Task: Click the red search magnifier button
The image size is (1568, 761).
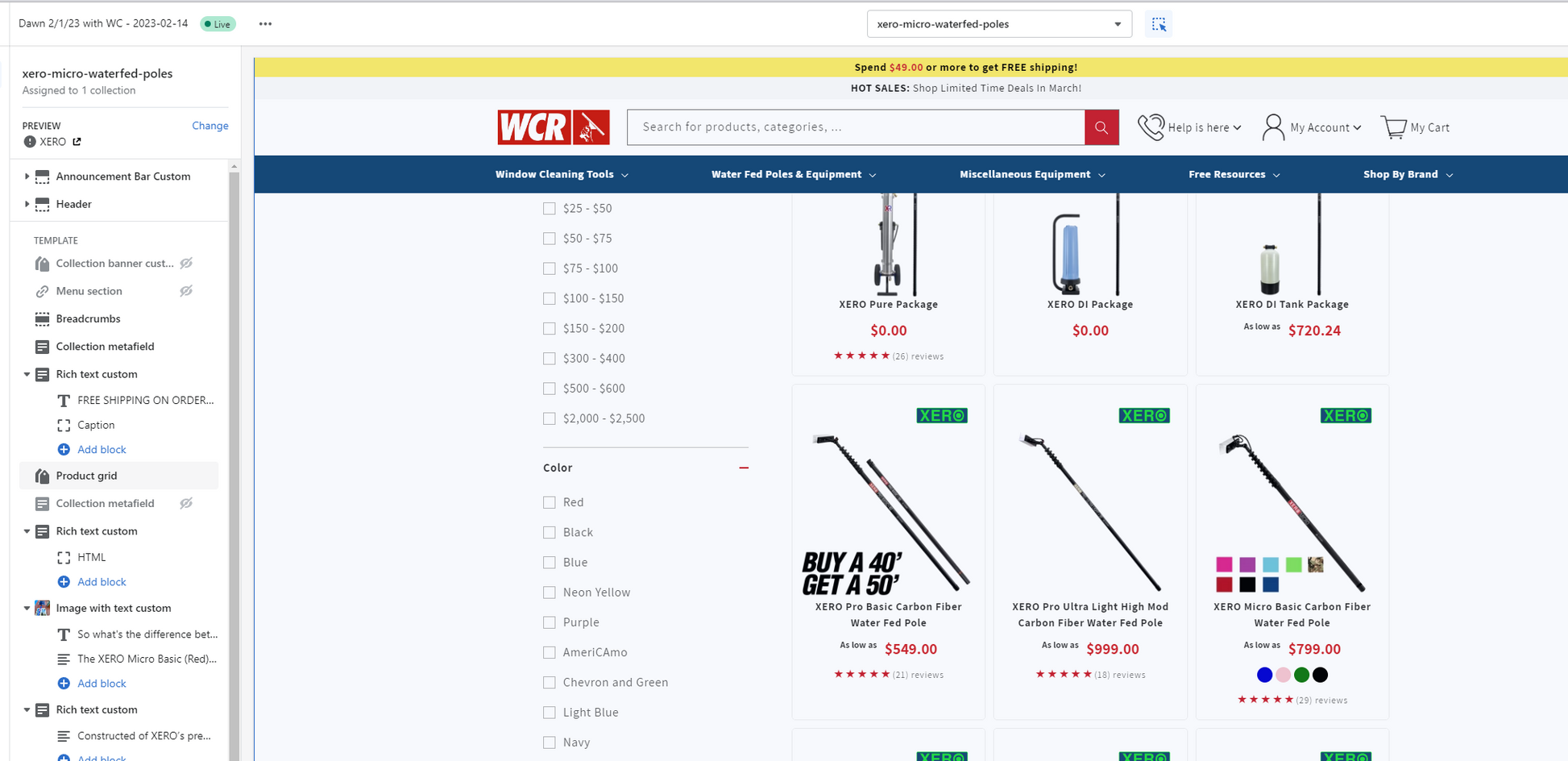Action: (1101, 127)
